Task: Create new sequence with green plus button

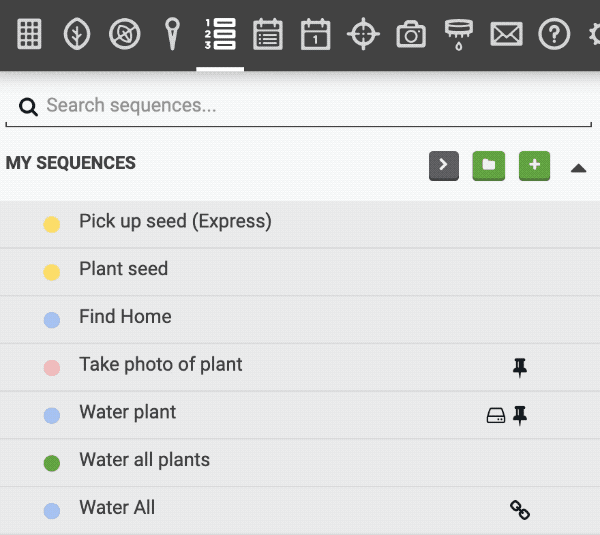Action: (534, 166)
